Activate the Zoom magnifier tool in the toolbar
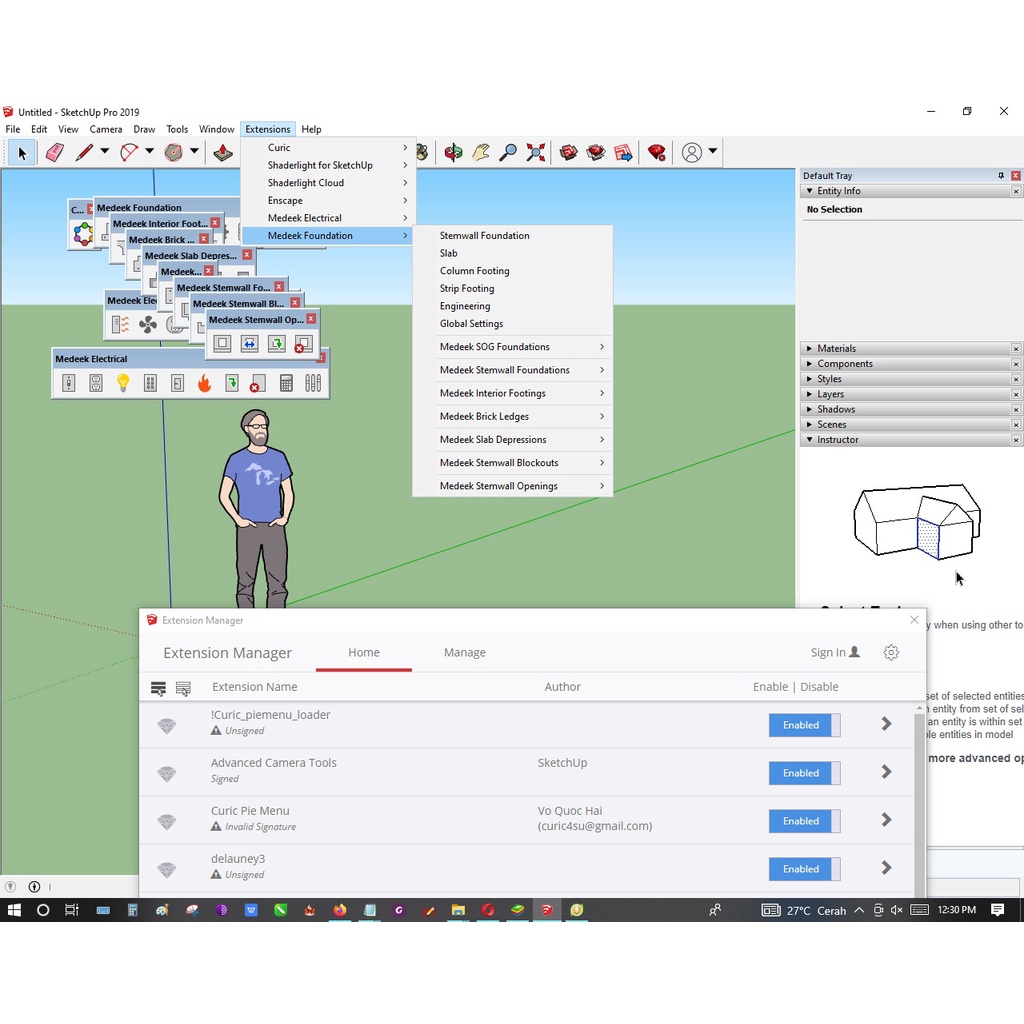1024x1024 pixels. (509, 151)
